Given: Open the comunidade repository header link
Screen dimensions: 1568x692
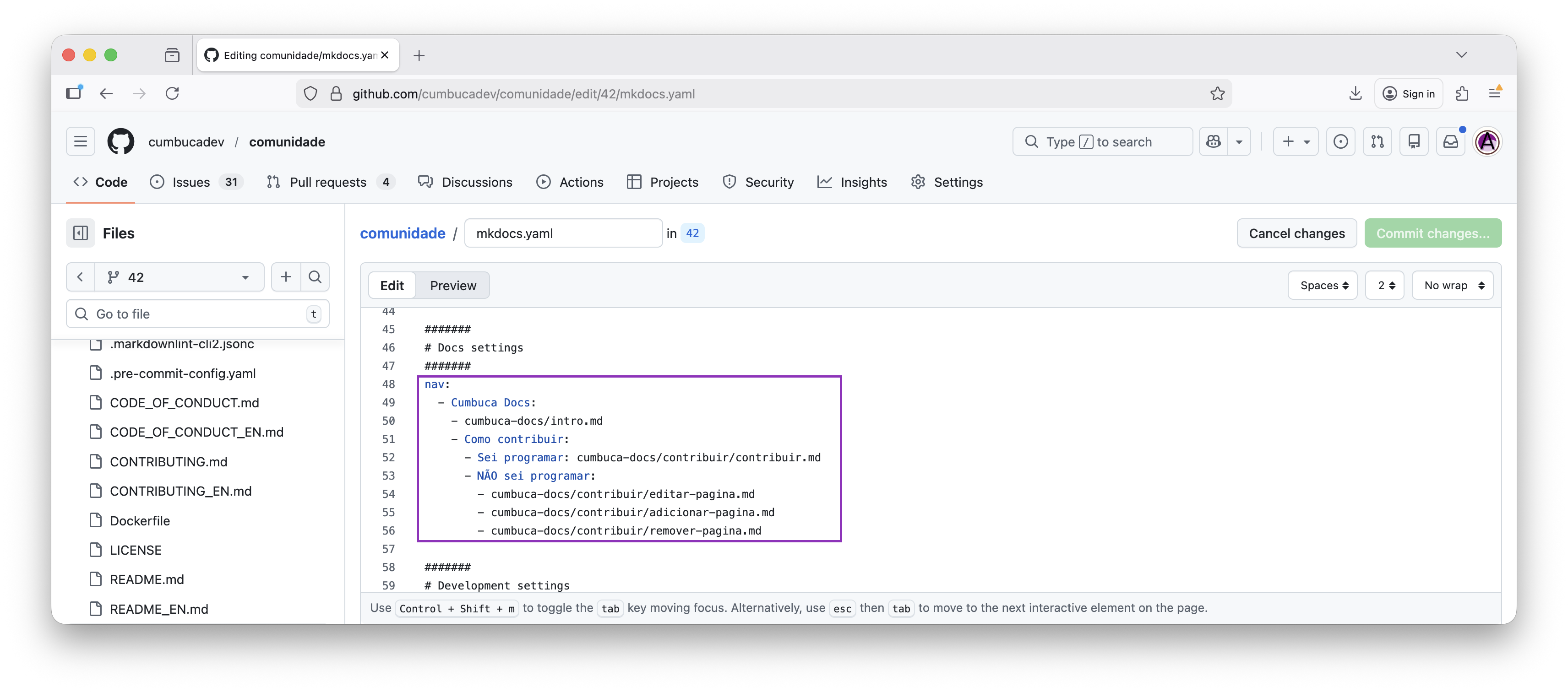Looking at the screenshot, I should point(287,142).
